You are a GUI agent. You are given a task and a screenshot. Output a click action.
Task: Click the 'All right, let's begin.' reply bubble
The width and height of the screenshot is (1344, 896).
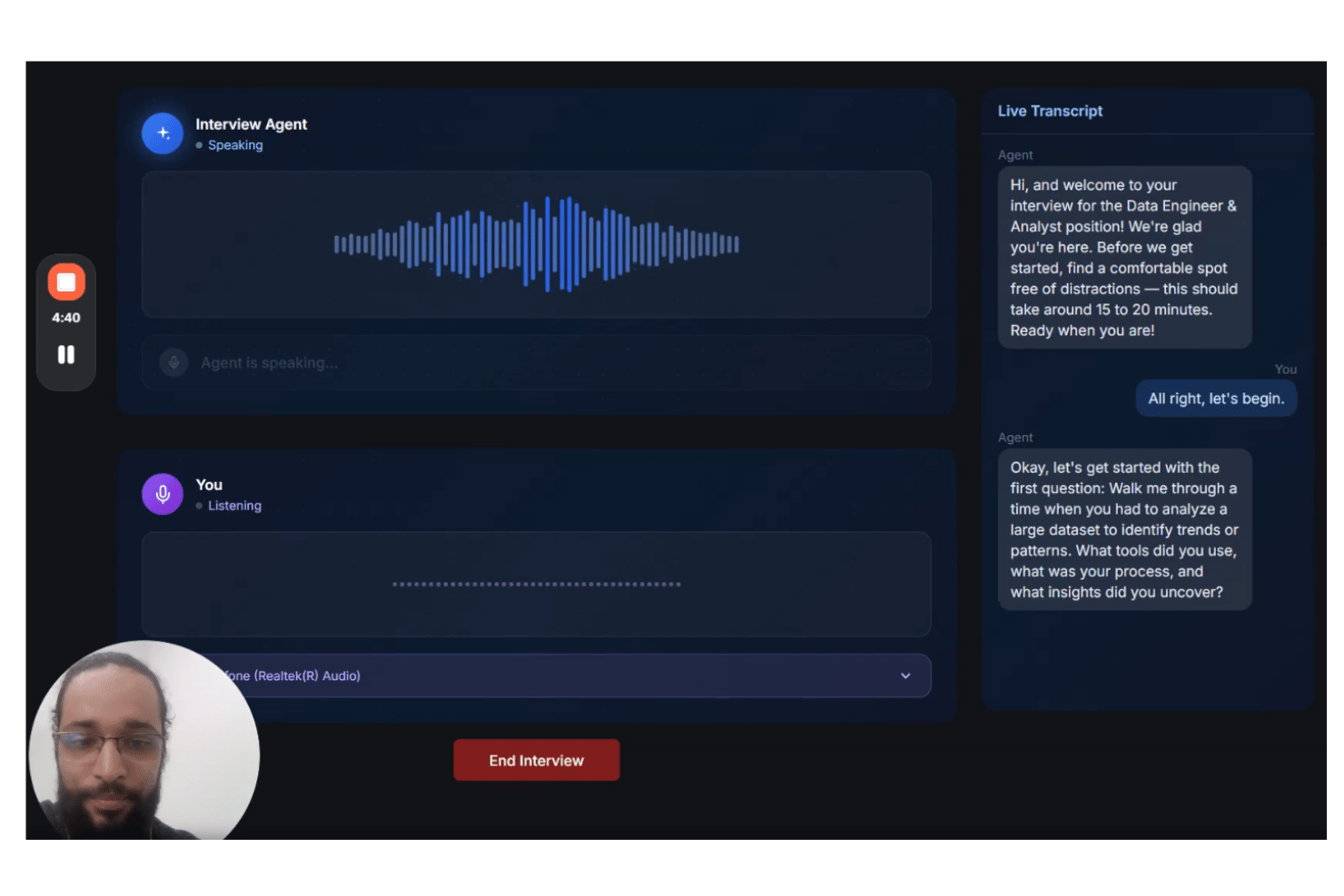(x=1216, y=399)
